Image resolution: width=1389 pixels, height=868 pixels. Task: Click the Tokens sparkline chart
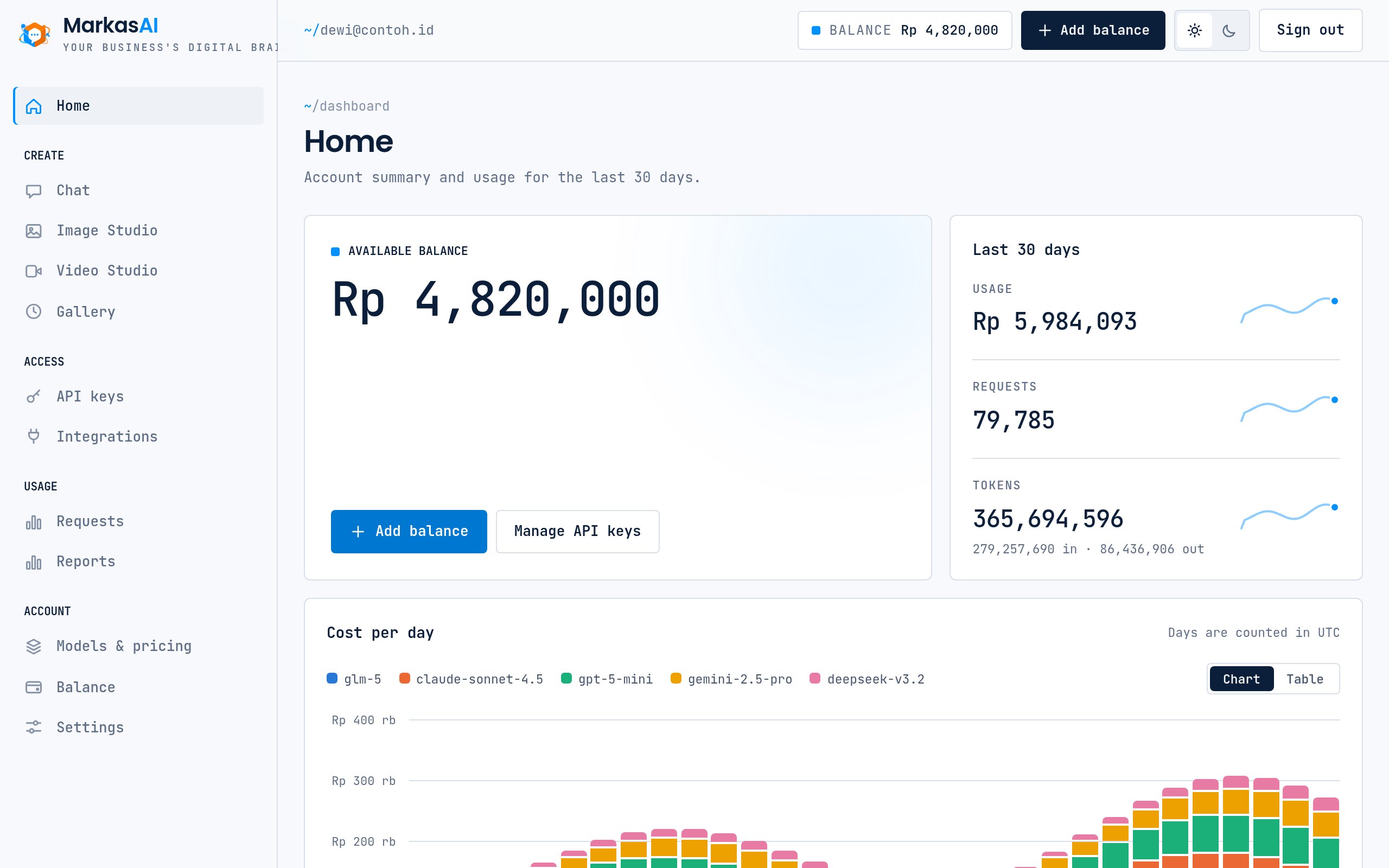(x=1290, y=516)
